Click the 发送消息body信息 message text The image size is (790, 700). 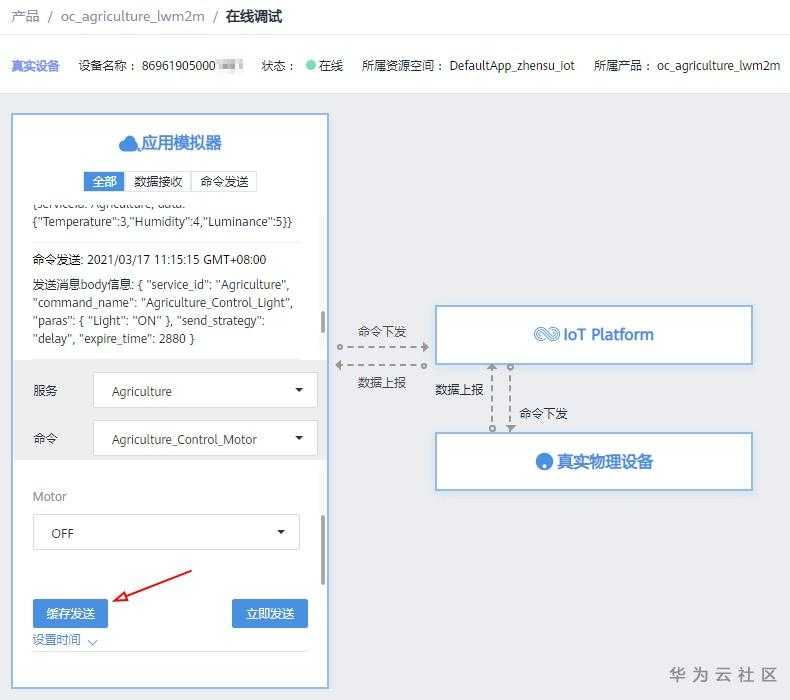pyautogui.click(x=163, y=311)
